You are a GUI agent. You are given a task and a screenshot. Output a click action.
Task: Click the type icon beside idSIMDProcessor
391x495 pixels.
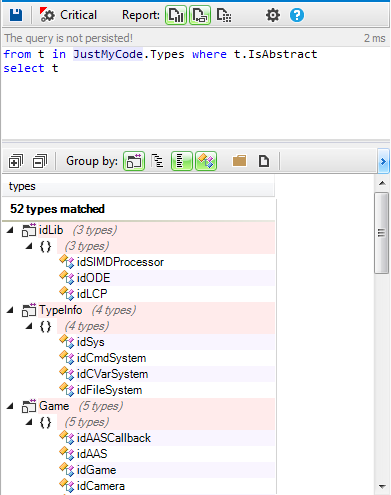[67, 262]
